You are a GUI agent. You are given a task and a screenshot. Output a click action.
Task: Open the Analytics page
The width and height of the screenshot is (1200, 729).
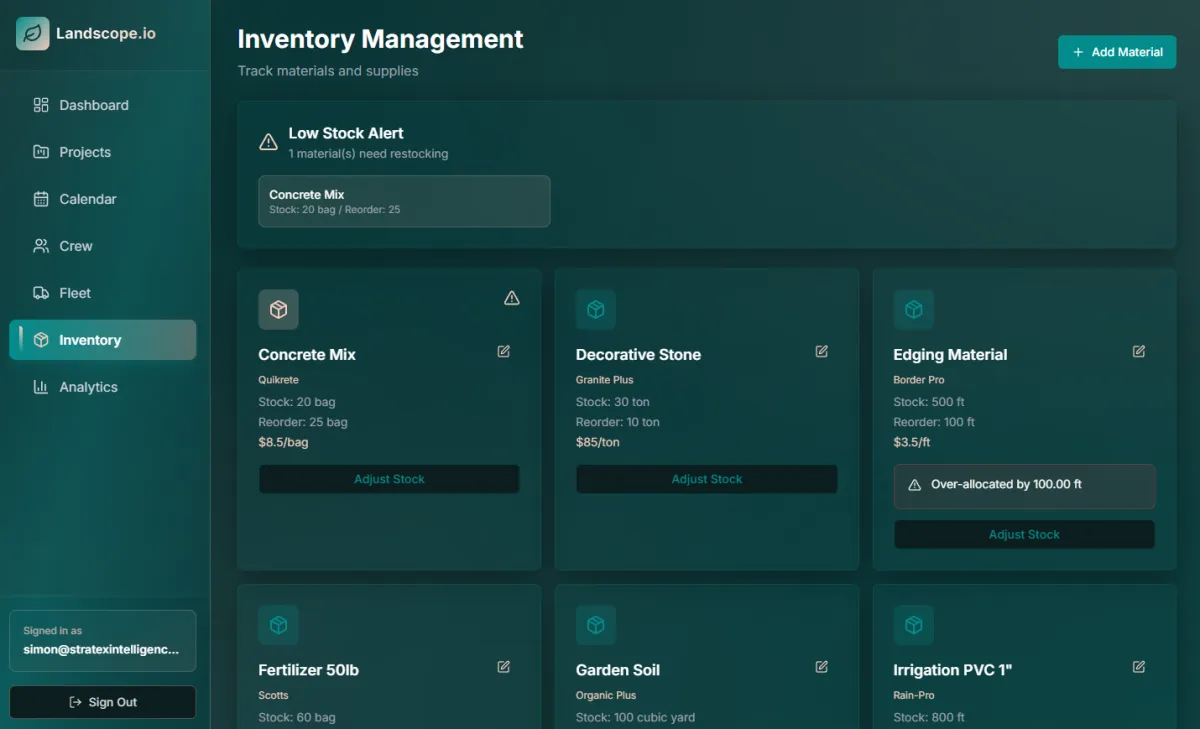88,387
